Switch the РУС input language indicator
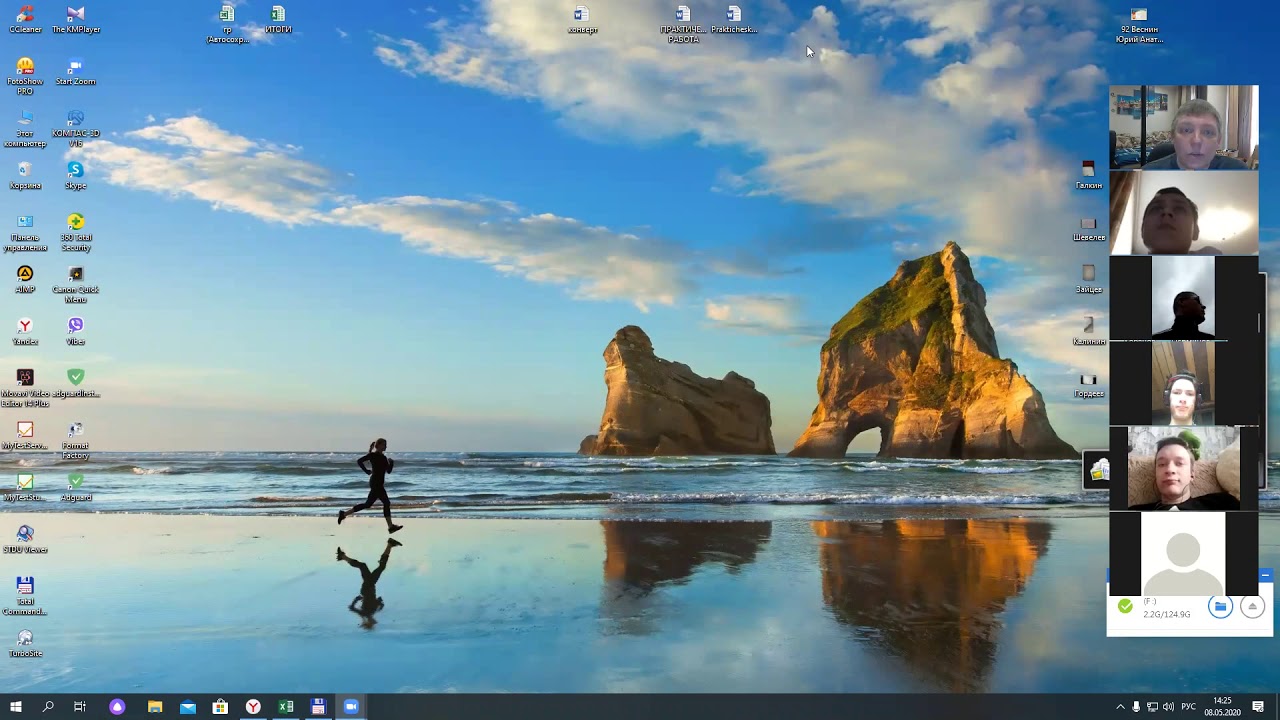 1189,707
